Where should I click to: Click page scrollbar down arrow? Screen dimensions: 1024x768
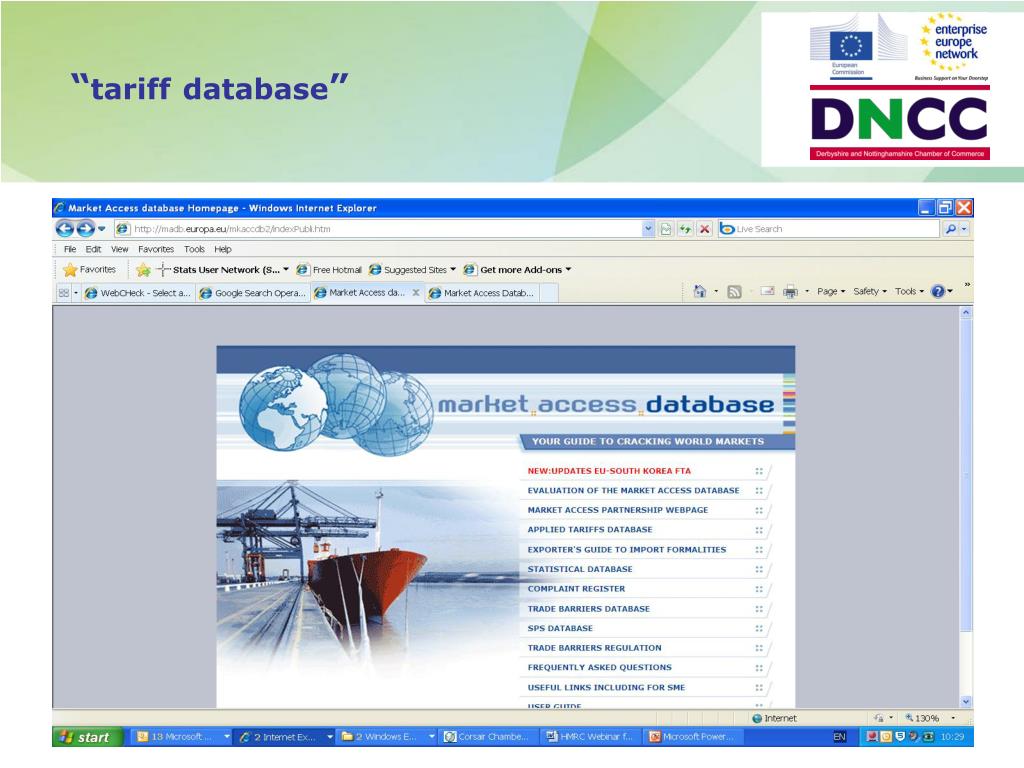(966, 702)
